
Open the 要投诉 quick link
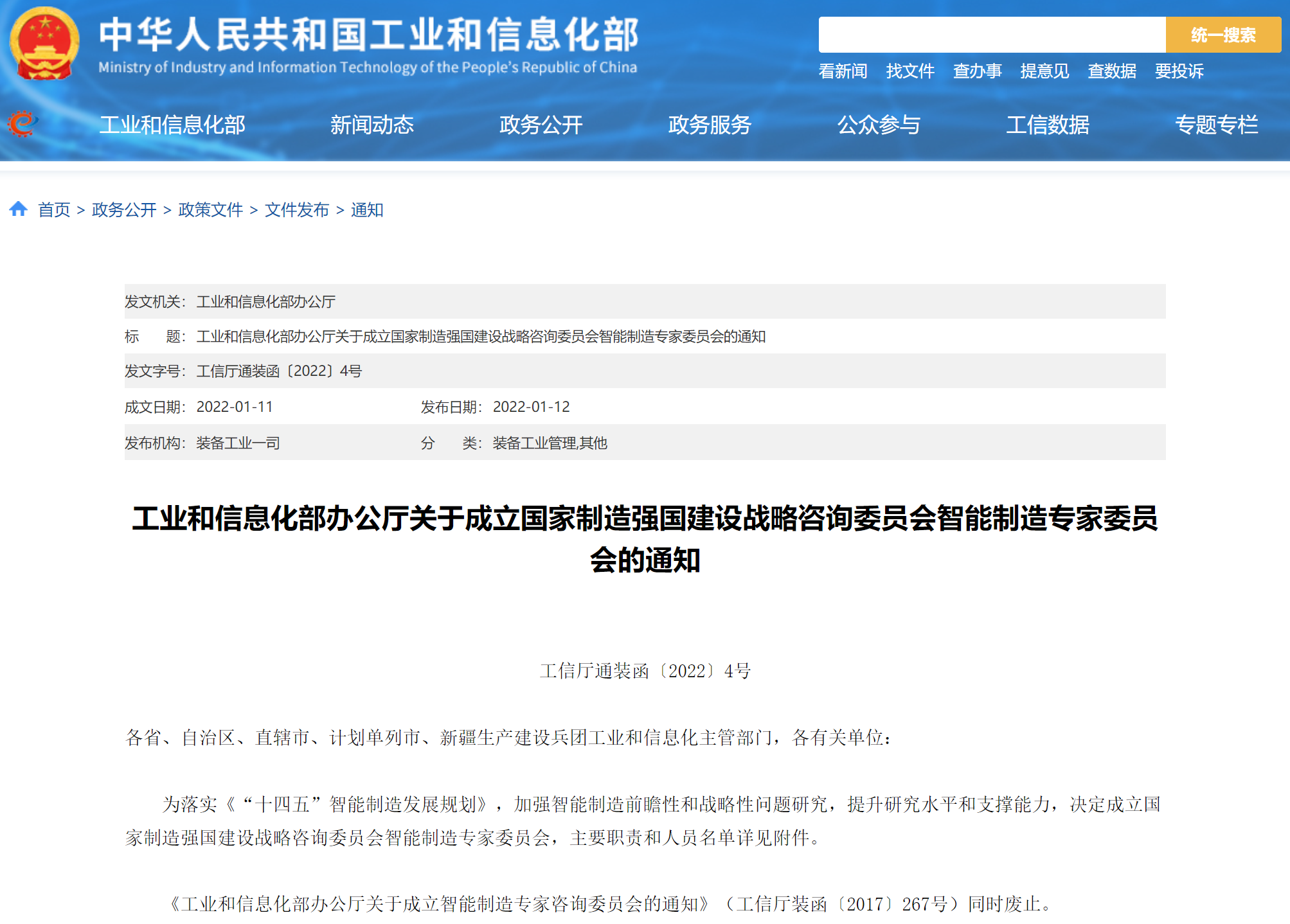click(1179, 71)
